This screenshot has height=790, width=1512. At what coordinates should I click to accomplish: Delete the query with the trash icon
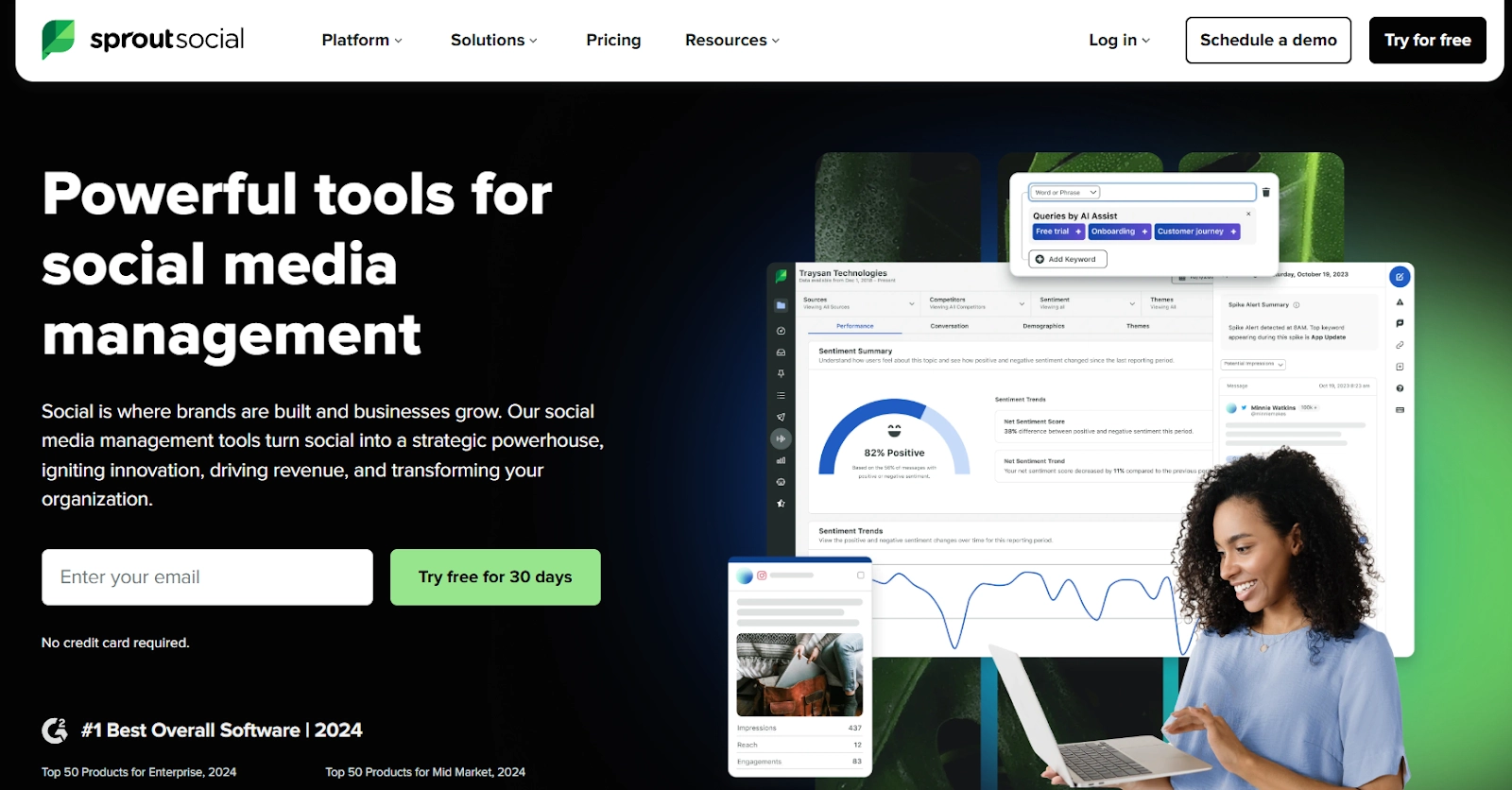pyautogui.click(x=1266, y=193)
